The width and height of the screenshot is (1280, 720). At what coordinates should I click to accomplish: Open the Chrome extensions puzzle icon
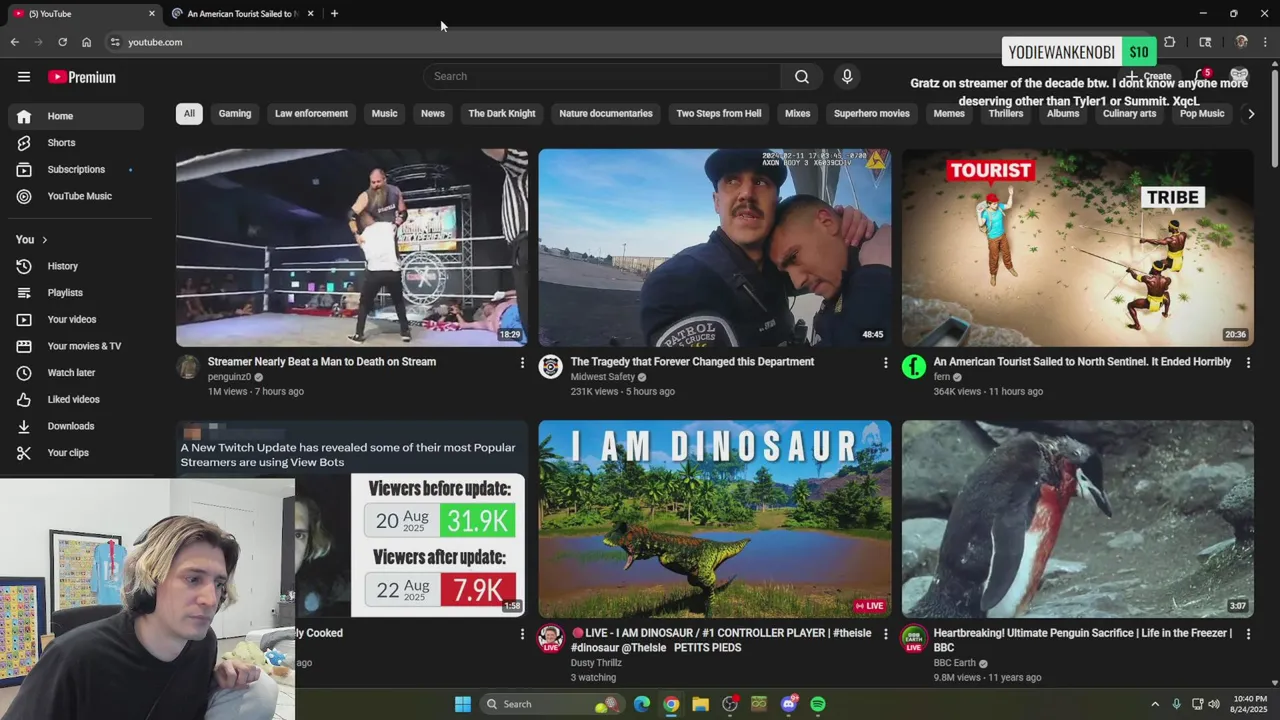[x=1169, y=42]
